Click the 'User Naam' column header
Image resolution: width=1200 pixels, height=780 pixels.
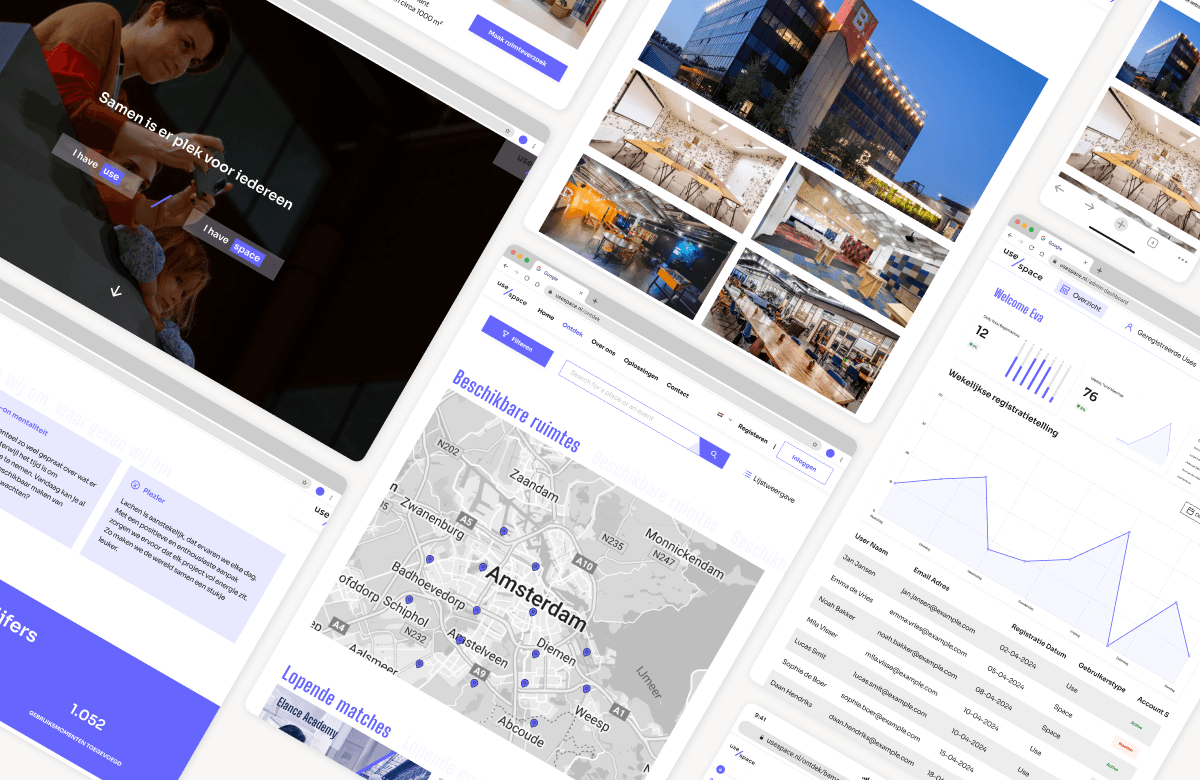872,545
